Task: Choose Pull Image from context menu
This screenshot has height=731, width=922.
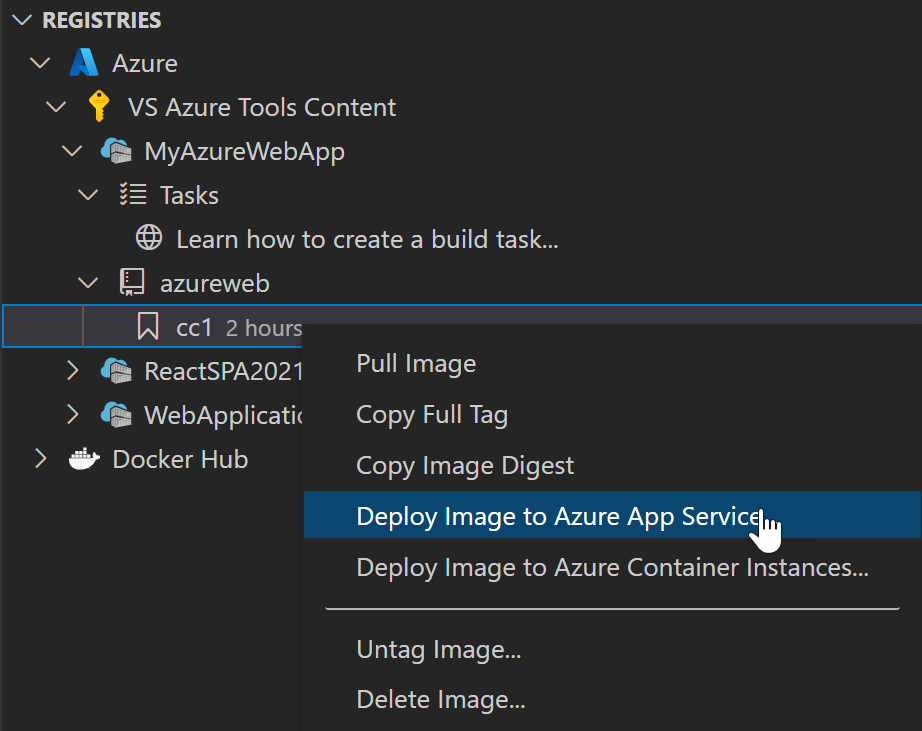Action: pos(612,363)
